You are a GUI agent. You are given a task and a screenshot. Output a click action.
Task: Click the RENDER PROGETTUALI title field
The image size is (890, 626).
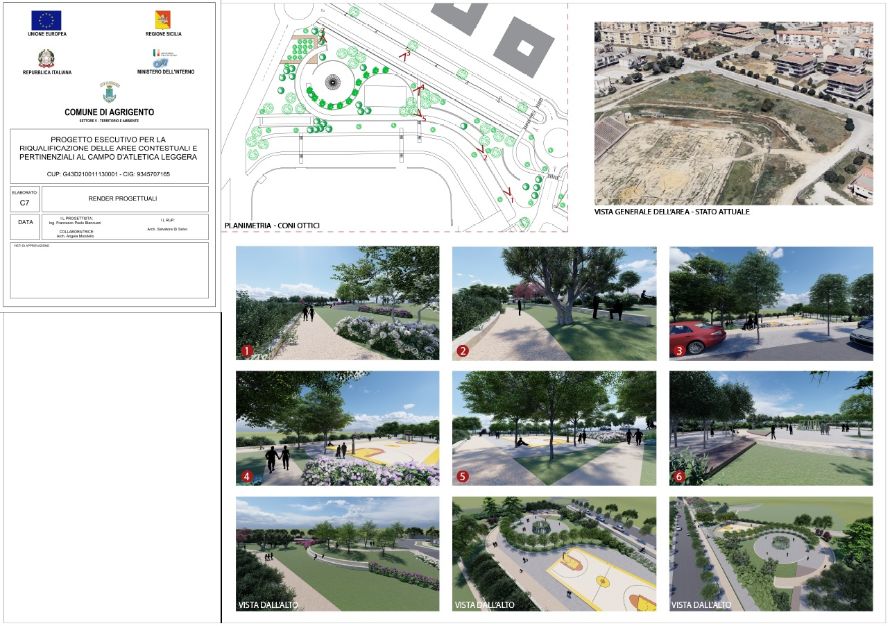coord(124,198)
